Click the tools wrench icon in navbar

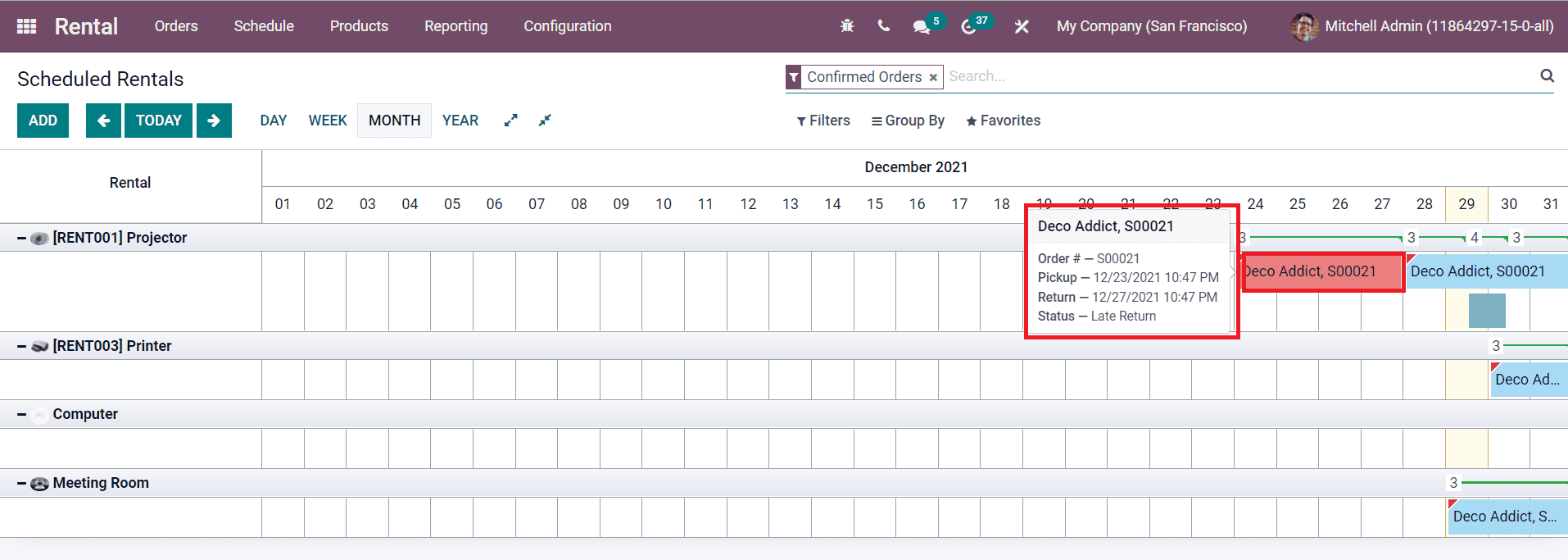(x=1021, y=26)
